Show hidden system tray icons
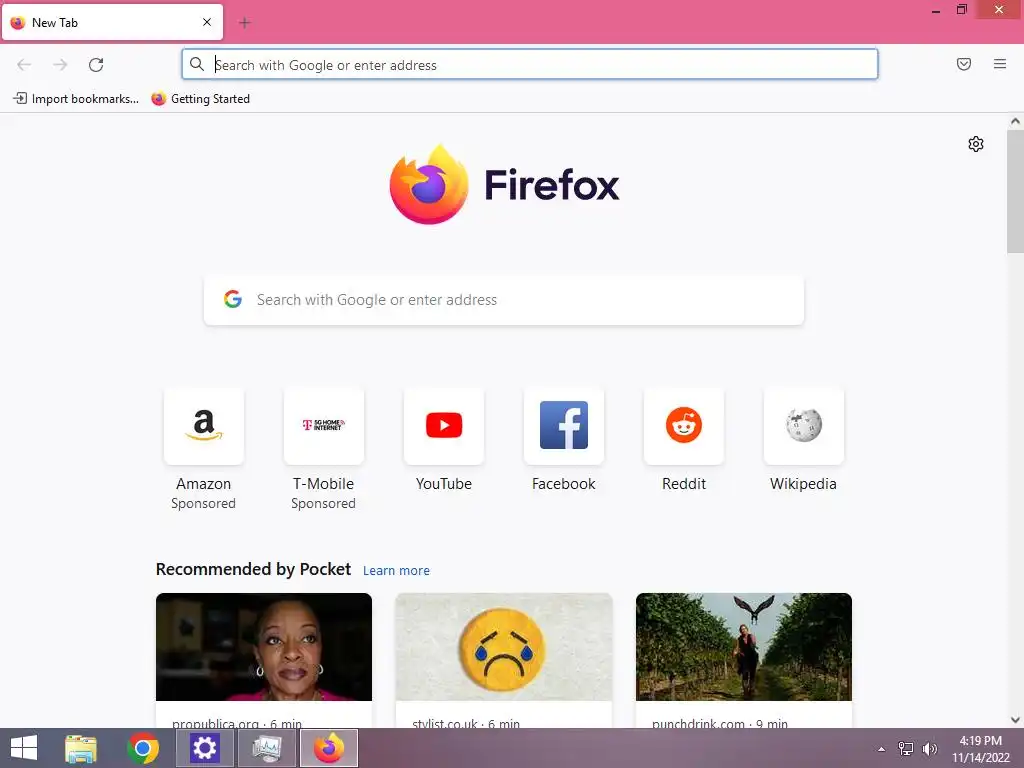1024x768 pixels. point(881,749)
